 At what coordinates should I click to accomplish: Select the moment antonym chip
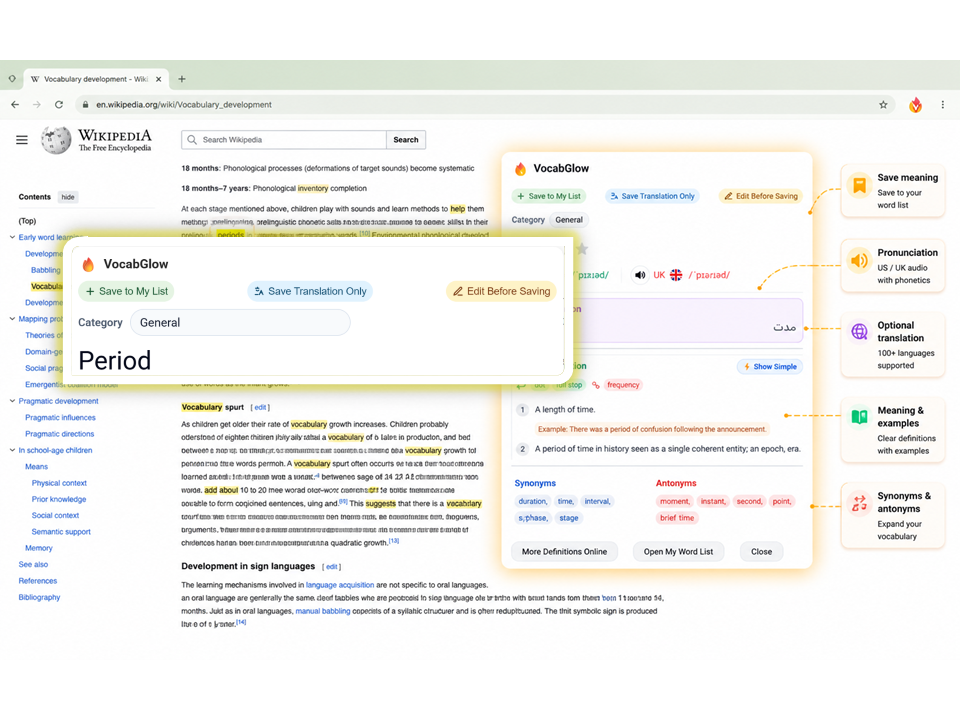tap(675, 501)
